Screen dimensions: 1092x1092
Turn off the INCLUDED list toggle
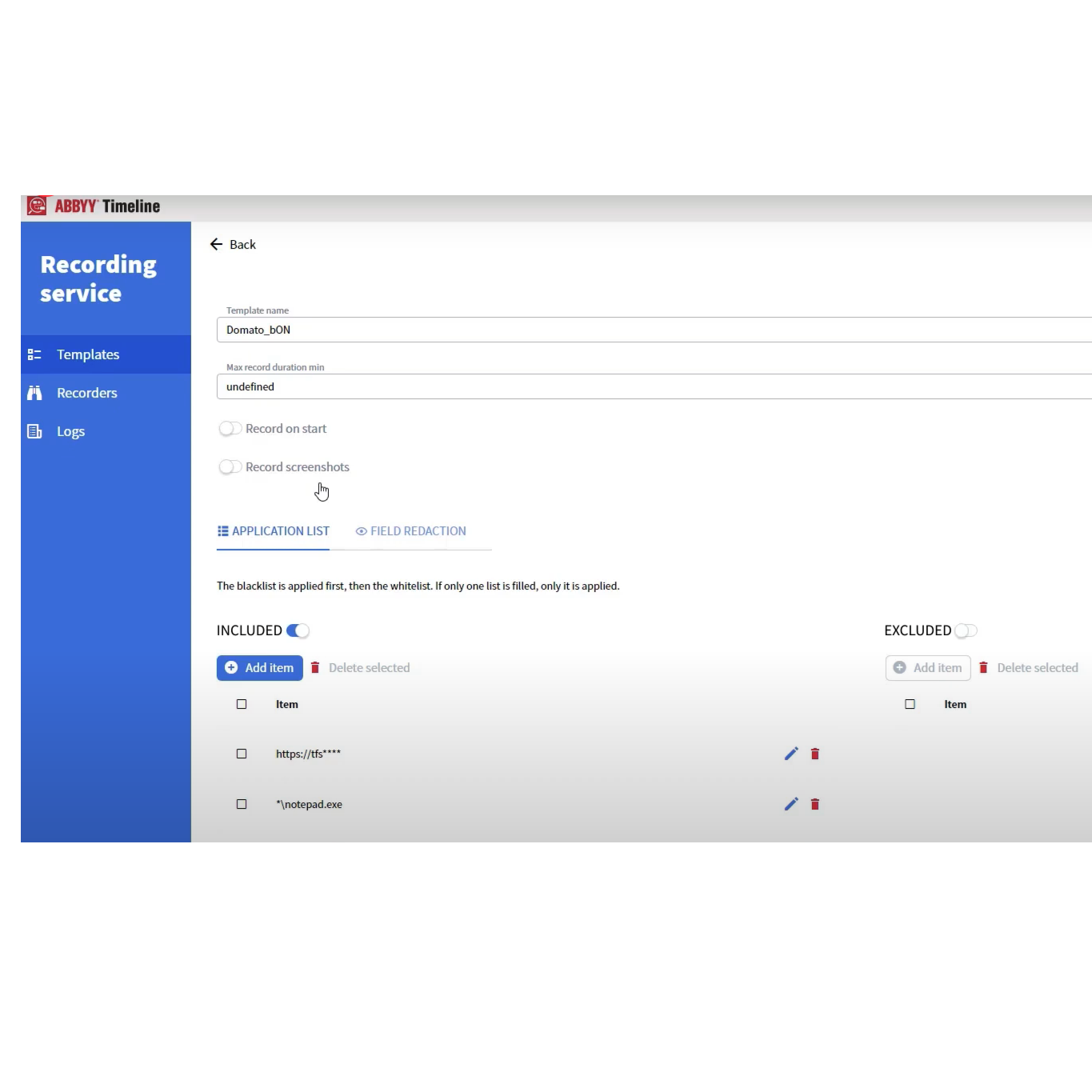298,630
